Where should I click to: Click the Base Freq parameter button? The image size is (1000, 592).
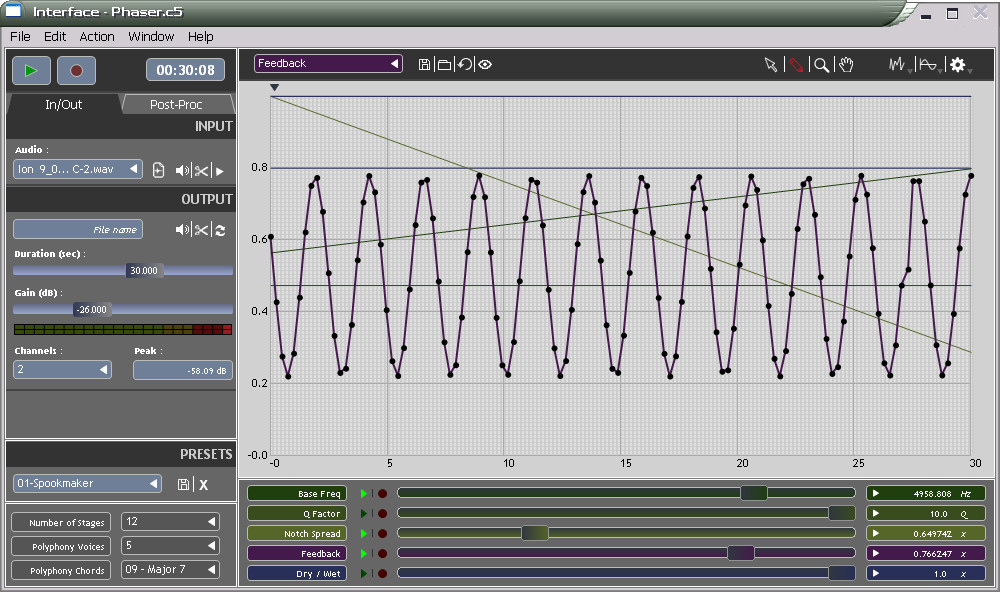tap(297, 493)
